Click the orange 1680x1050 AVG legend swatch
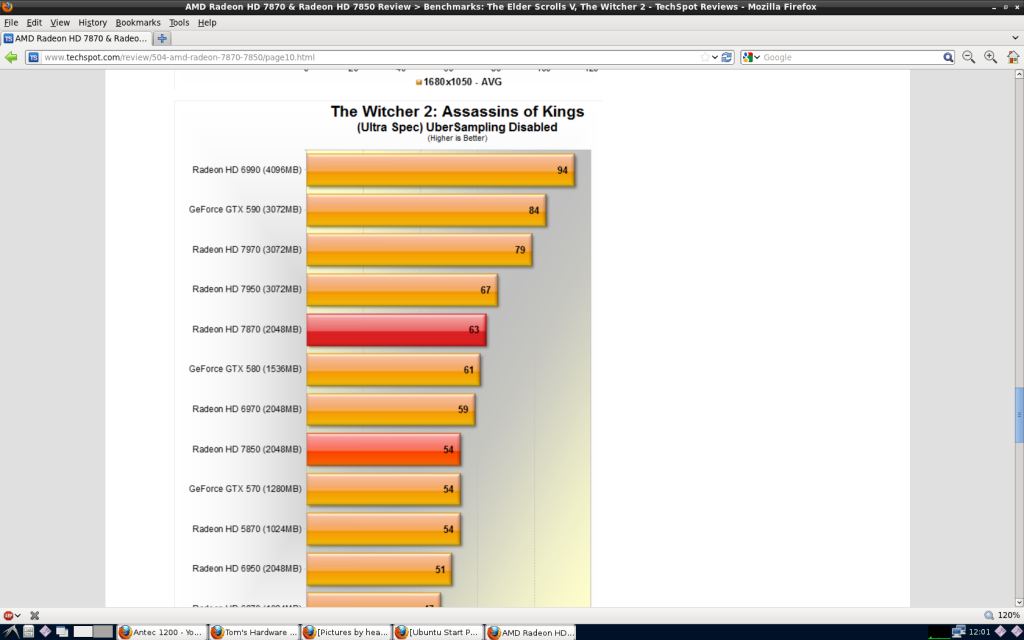This screenshot has height=640, width=1024. [419, 82]
